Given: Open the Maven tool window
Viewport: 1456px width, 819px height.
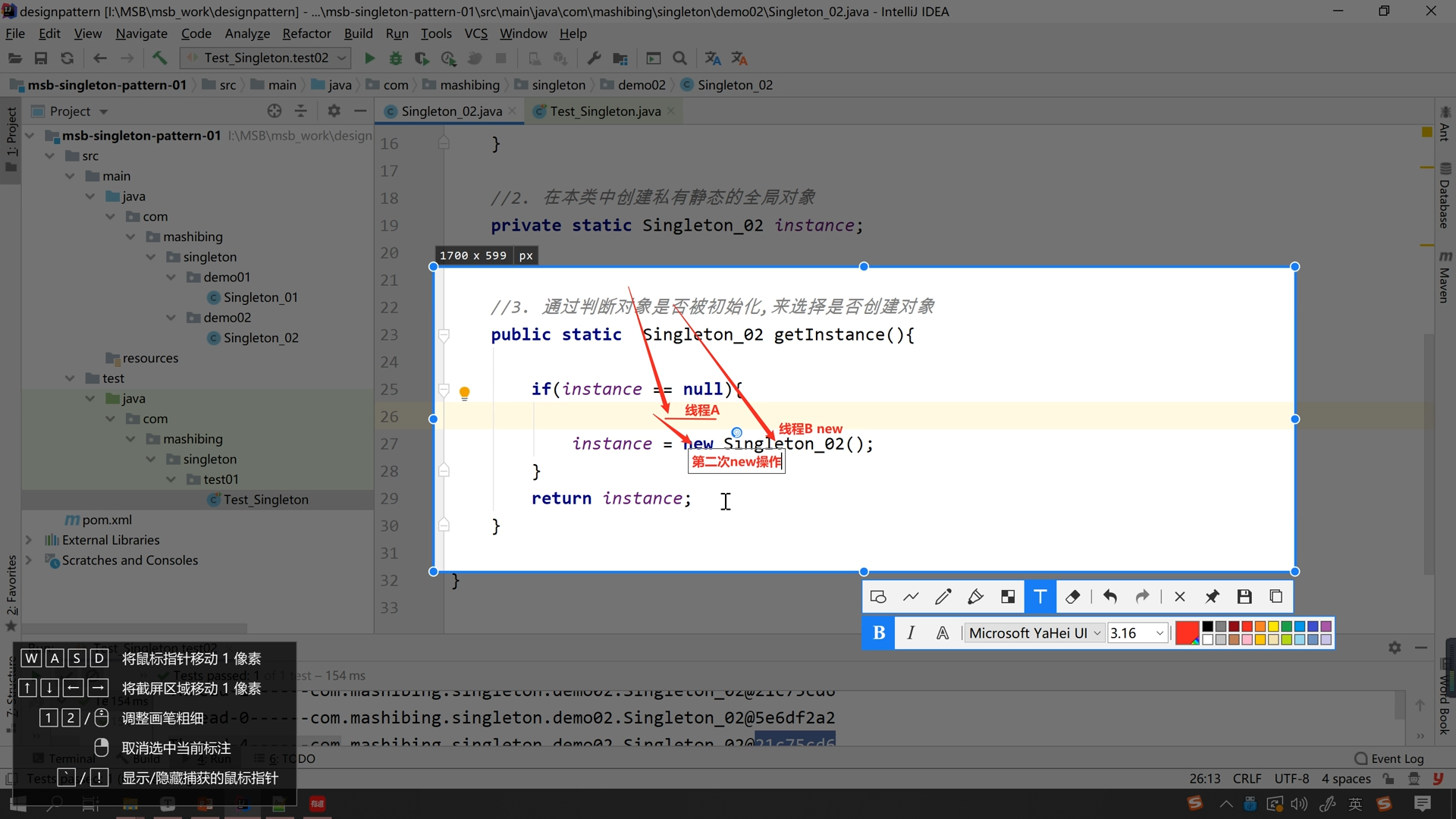Looking at the screenshot, I should (1445, 278).
